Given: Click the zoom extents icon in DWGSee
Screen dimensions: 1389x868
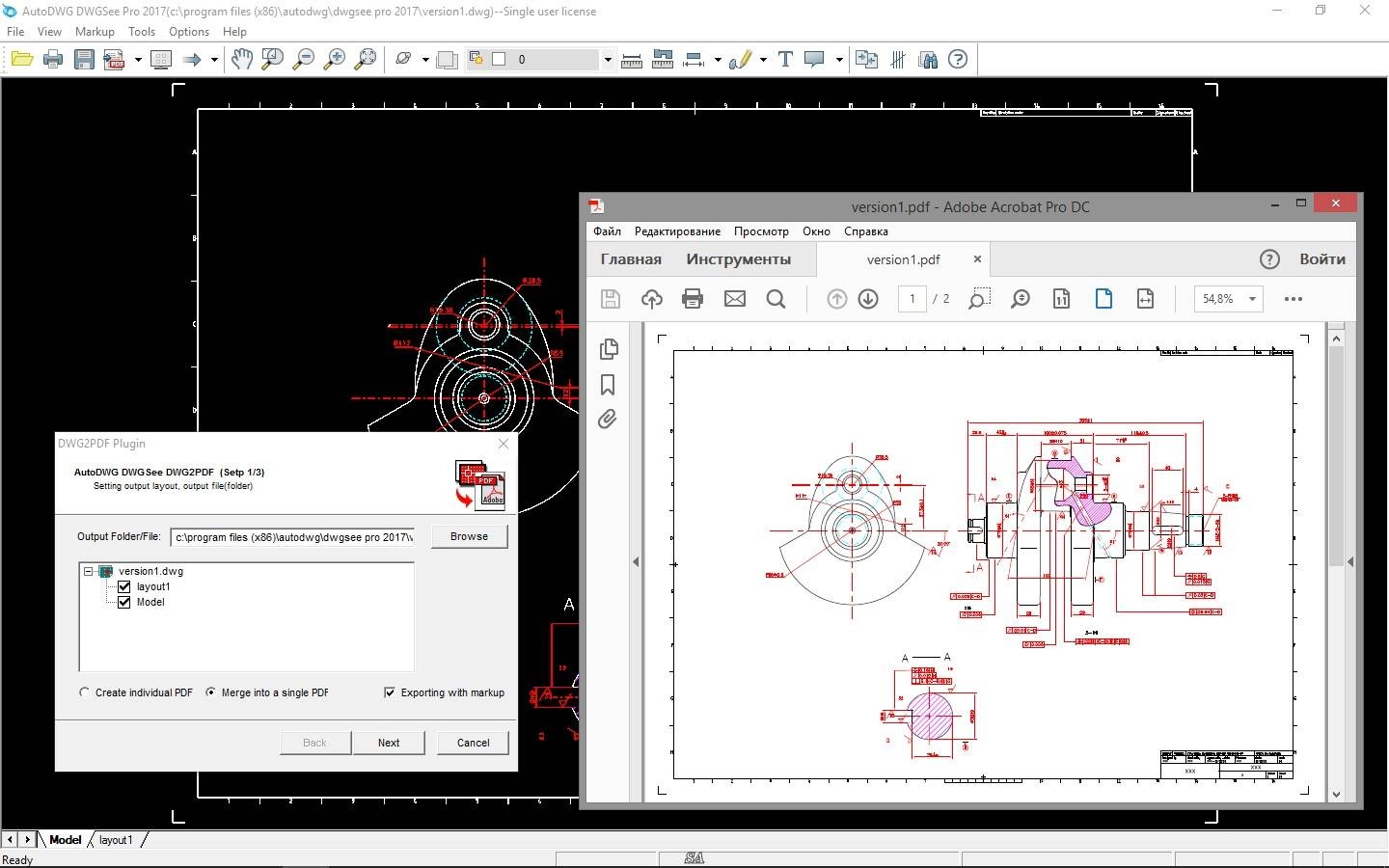Looking at the screenshot, I should (366, 60).
